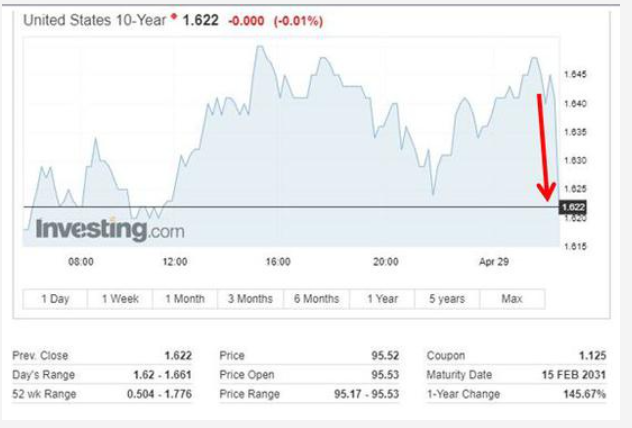
Task: Select the 6 Months range tab
Action: point(316,299)
